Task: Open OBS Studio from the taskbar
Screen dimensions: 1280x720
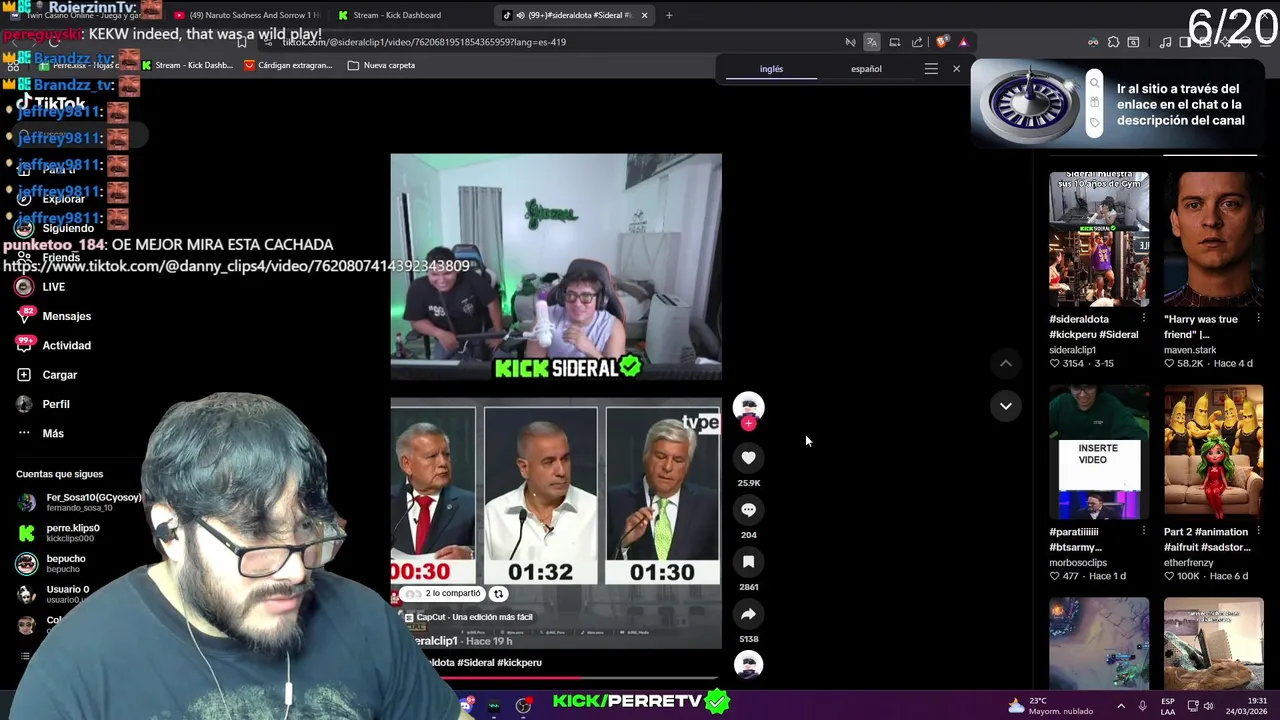Action: [523, 706]
